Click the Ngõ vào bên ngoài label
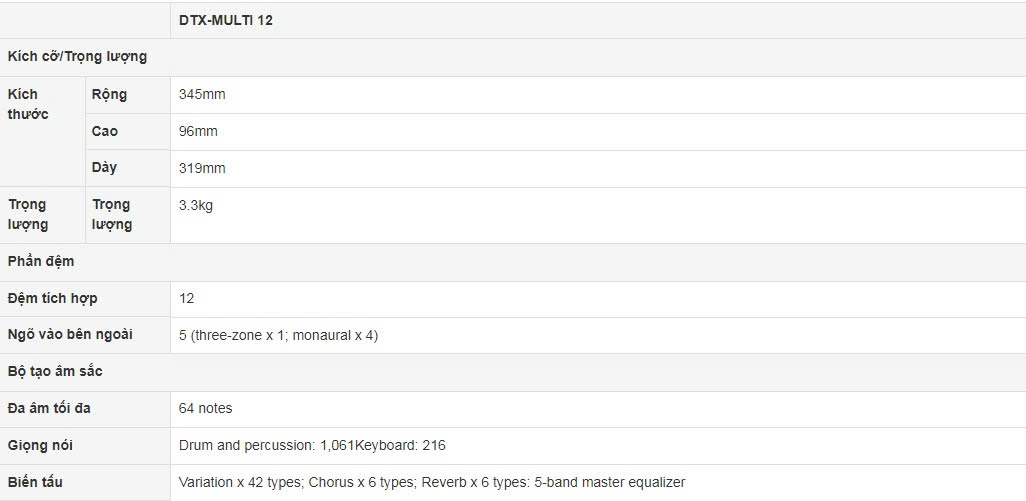1026x501 pixels. pyautogui.click(x=70, y=335)
